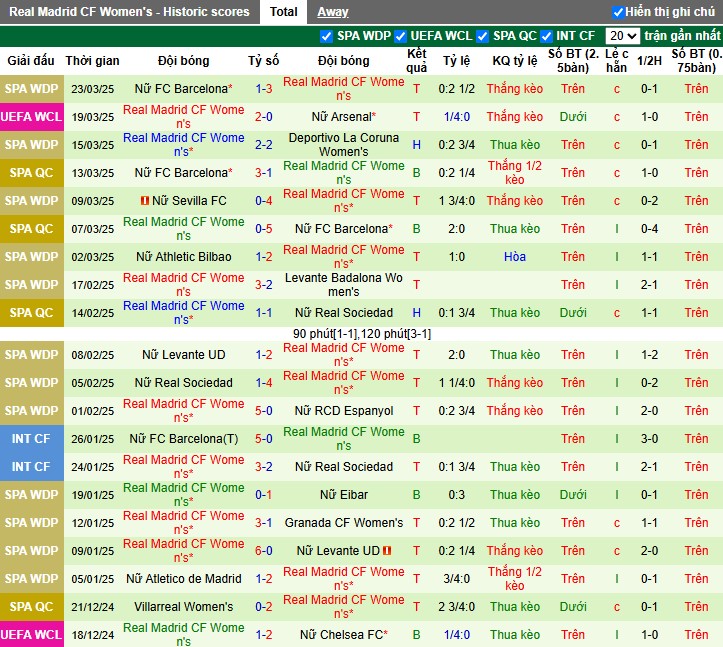Viewport: 723px width, 647px height.
Task: Click the Thời gian column header
Action: pos(92,61)
